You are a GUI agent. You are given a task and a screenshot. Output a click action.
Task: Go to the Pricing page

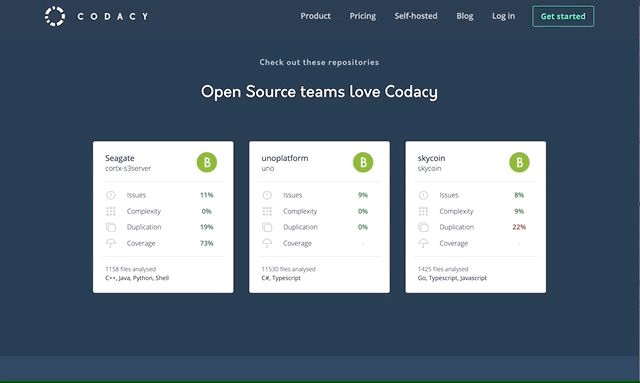[x=362, y=16]
